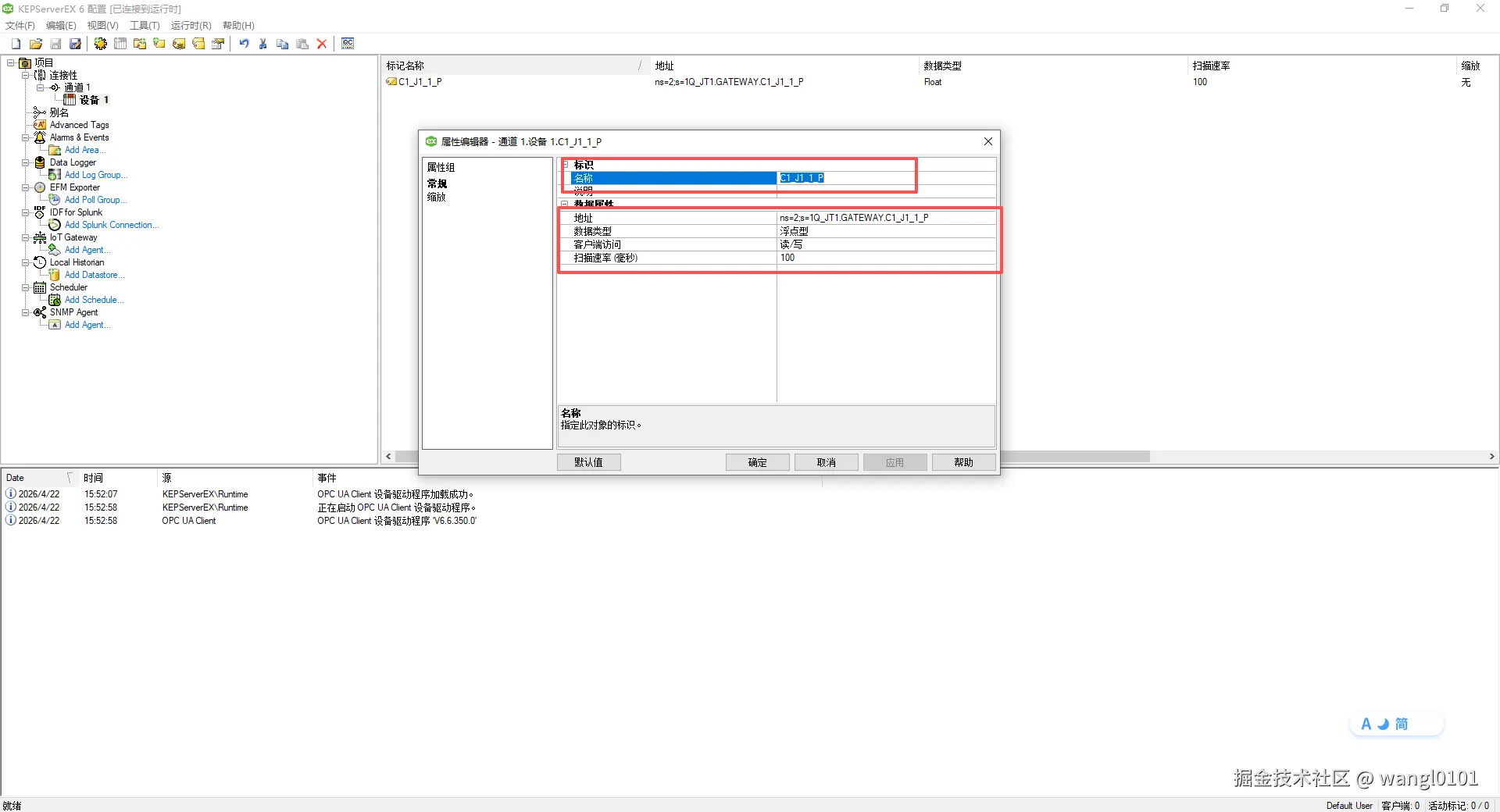Click the 客户端访问 value 读/写

pos(886,244)
